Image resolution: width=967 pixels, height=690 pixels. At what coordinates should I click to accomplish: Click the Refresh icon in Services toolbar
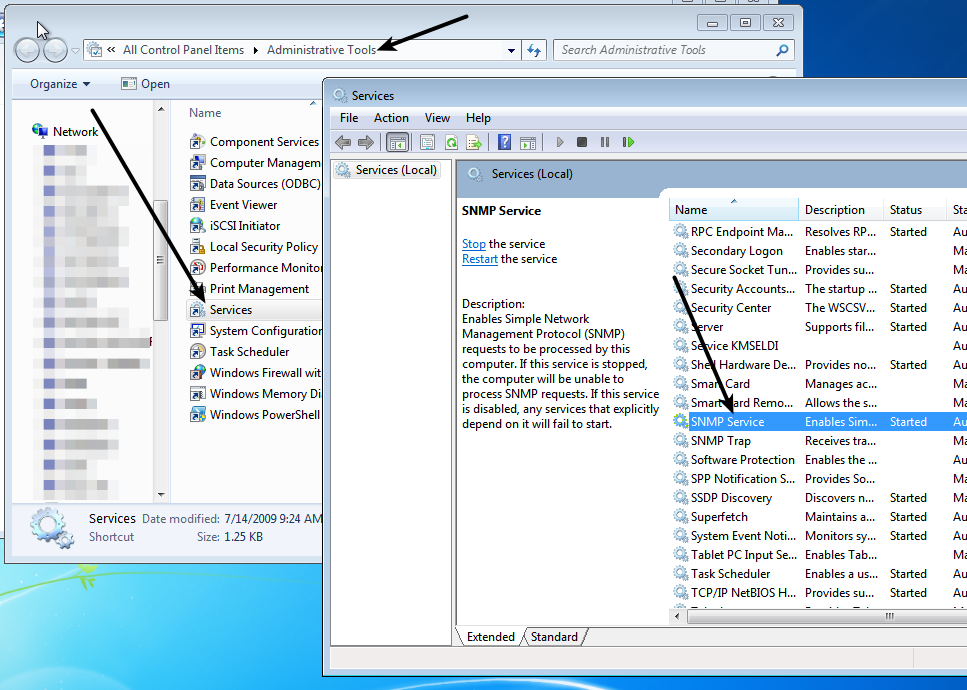[x=451, y=143]
